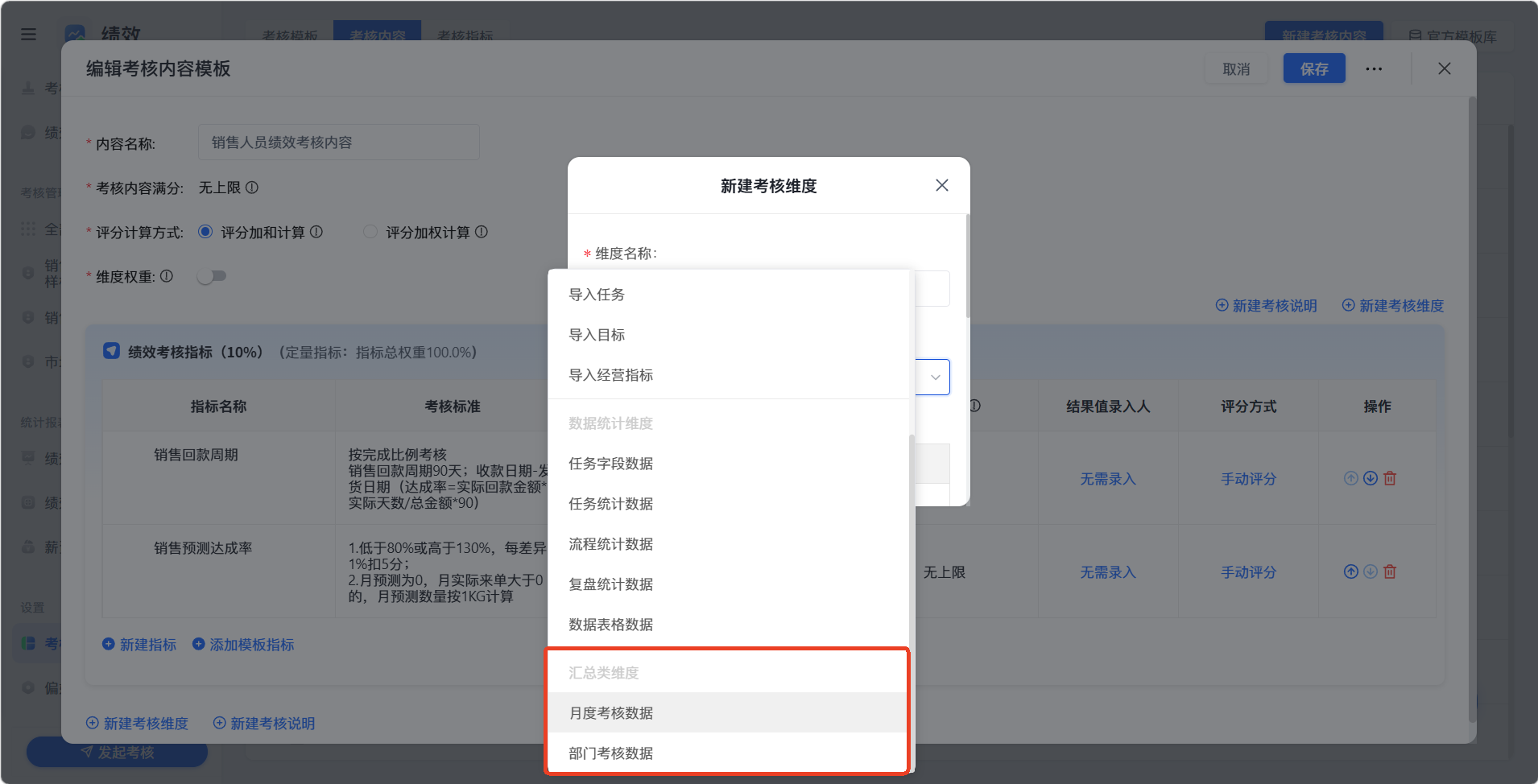Select 流程统计数据 option

click(x=729, y=544)
